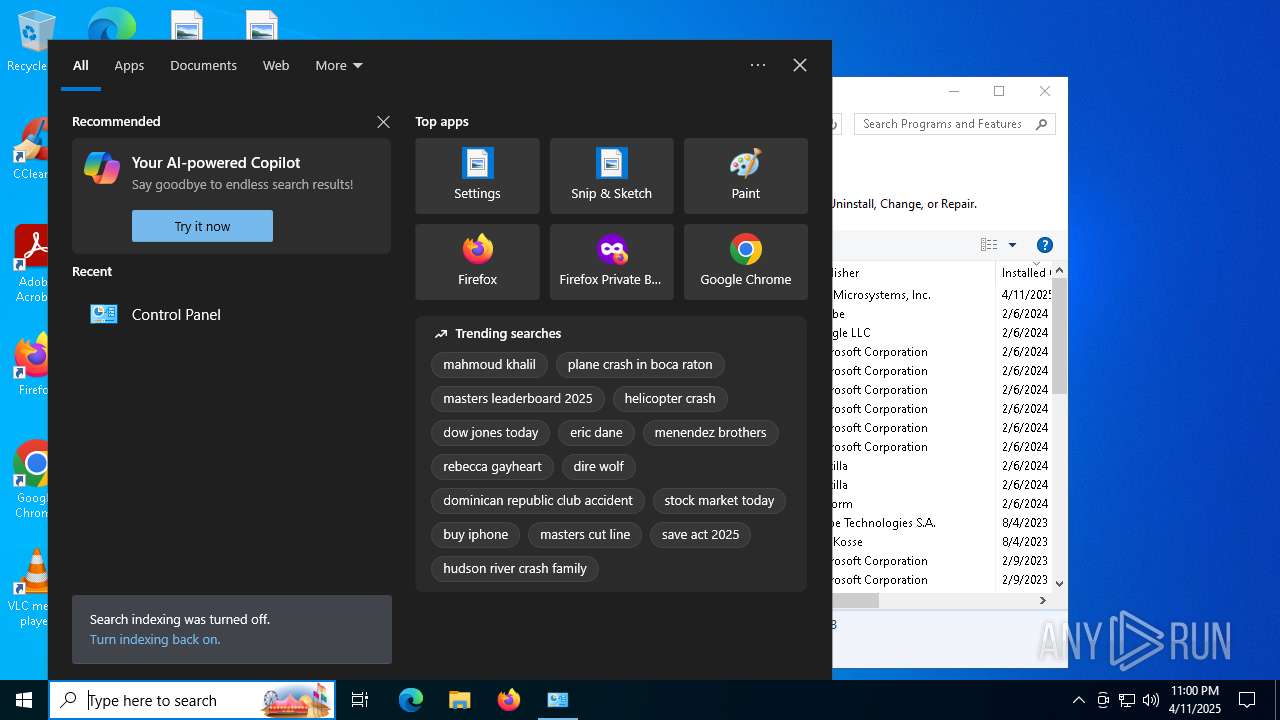Open Paint from Top apps
The height and width of the screenshot is (720, 1280).
pos(745,176)
